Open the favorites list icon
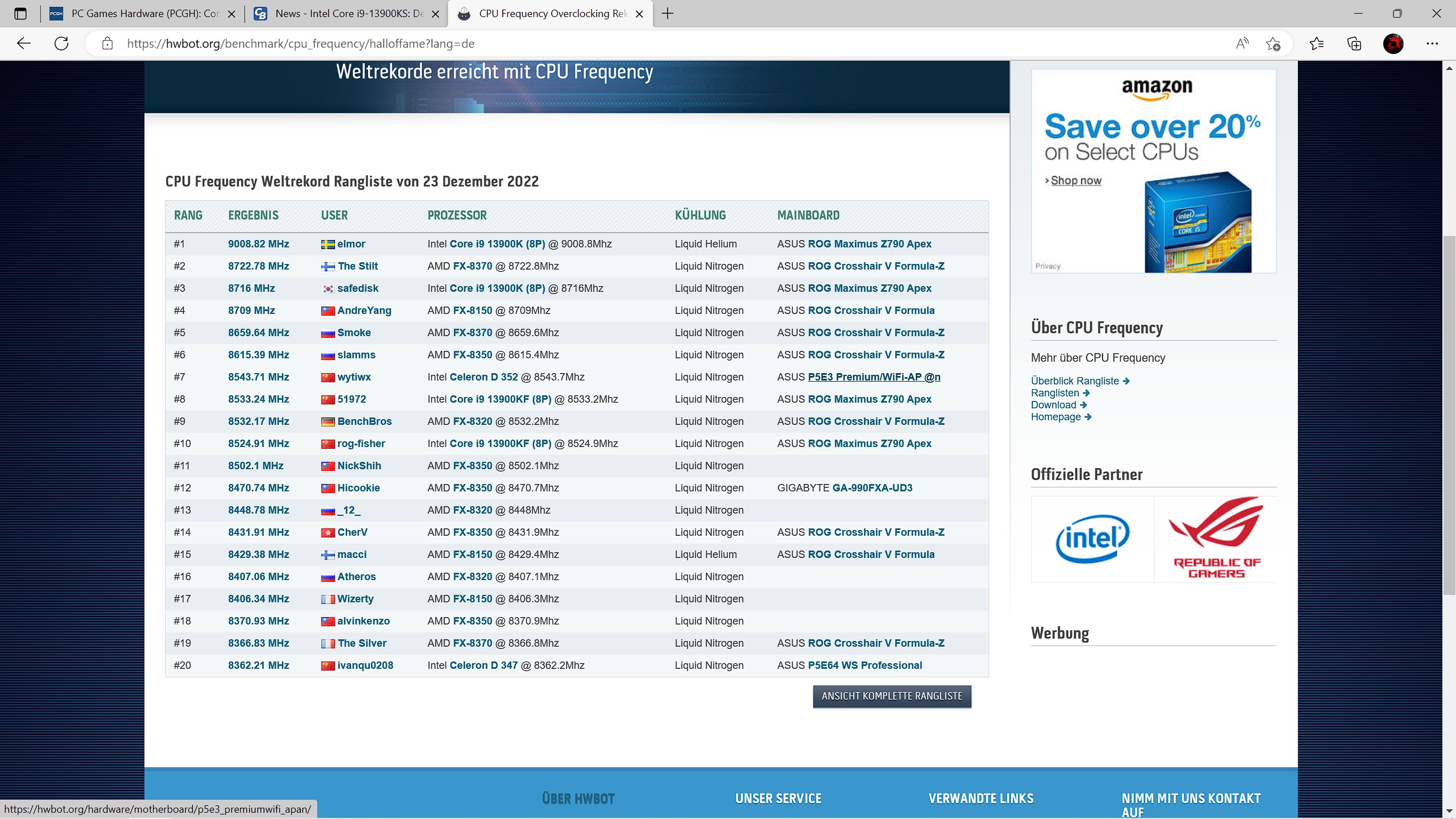The height and width of the screenshot is (819, 1456). (x=1317, y=43)
